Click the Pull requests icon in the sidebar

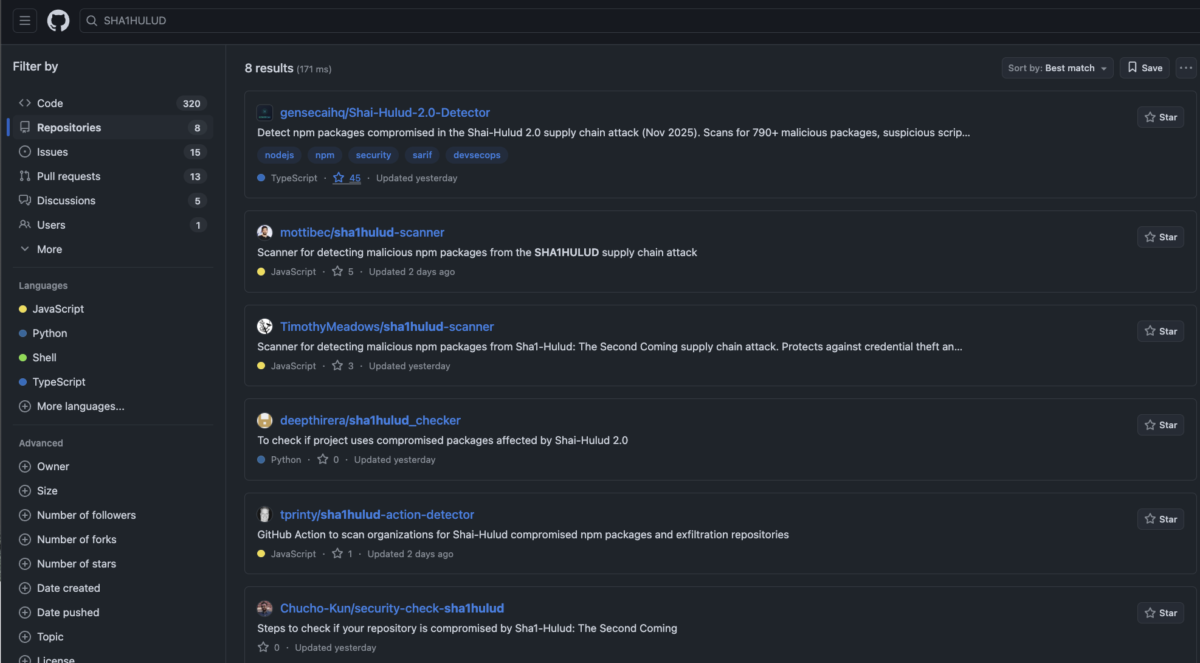(25, 175)
